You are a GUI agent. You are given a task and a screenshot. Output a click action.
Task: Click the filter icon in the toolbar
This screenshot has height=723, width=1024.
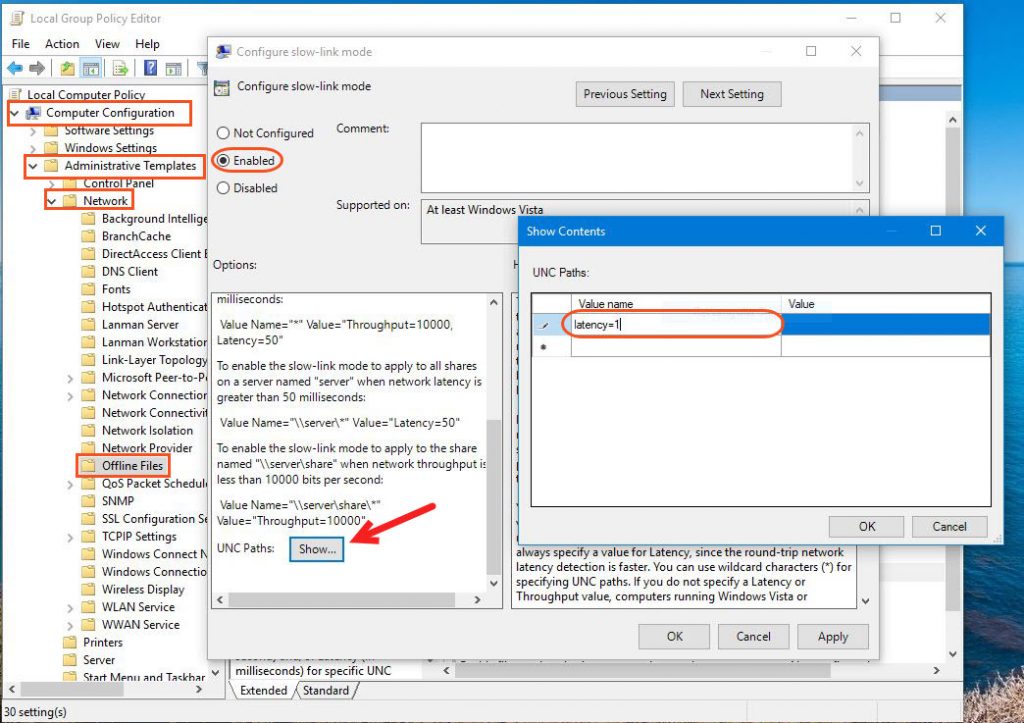204,67
